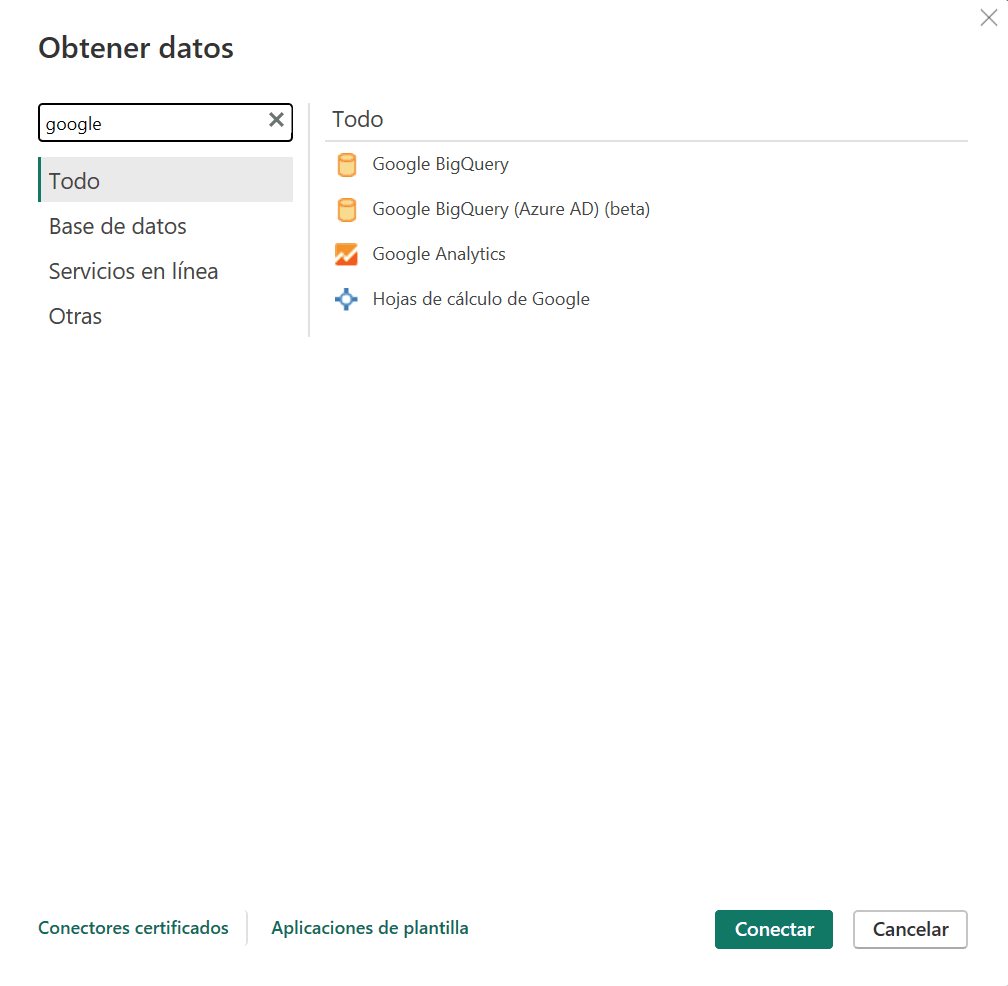
Task: Open Conectores certificados link
Action: coord(133,928)
